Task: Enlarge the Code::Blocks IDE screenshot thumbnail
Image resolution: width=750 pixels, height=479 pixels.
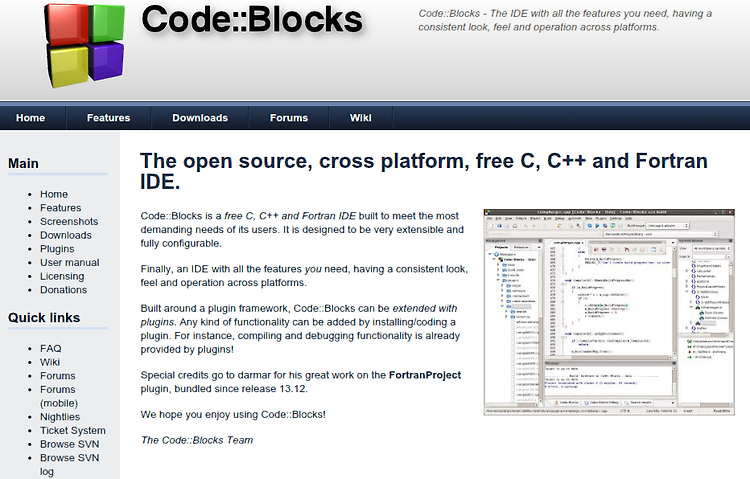Action: 609,312
